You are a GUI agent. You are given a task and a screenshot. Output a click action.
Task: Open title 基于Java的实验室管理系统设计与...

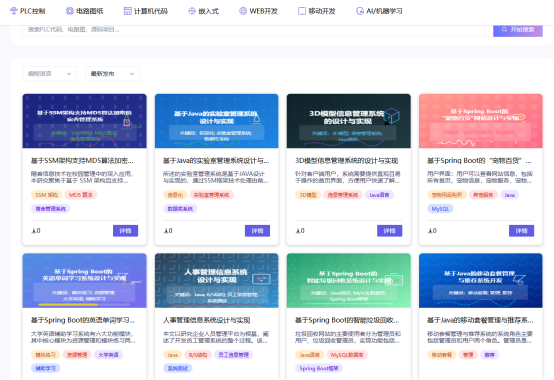click(216, 161)
